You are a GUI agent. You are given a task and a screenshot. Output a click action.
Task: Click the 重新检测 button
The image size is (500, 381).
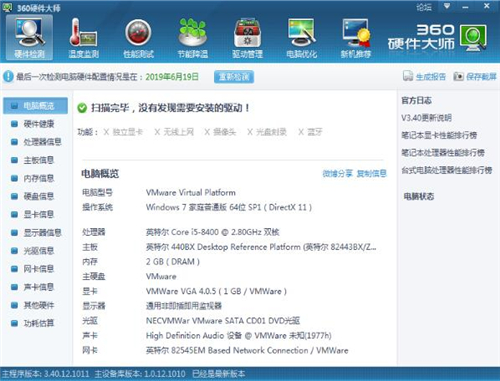(234, 77)
